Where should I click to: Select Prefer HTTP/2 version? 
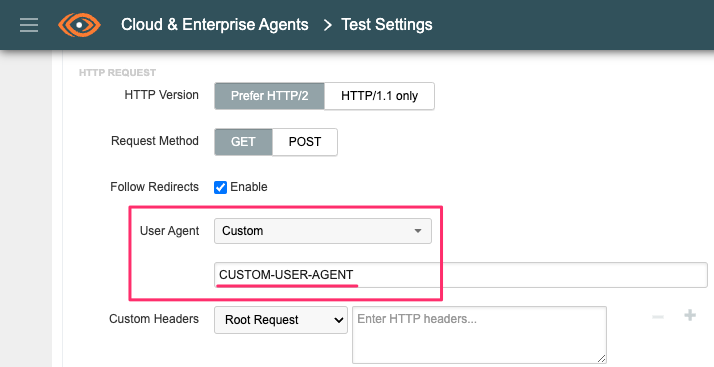270,96
